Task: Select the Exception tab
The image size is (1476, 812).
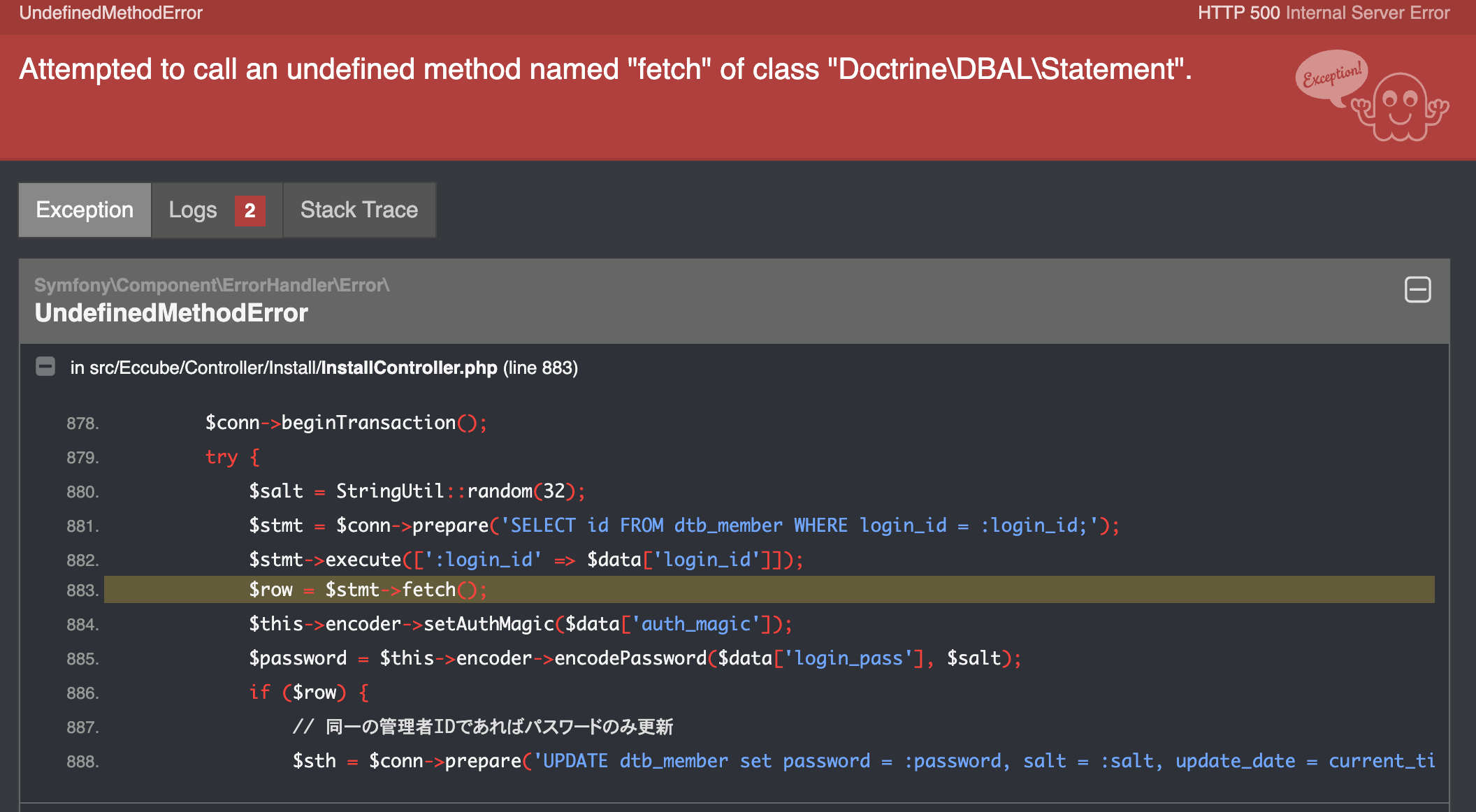Action: point(85,210)
